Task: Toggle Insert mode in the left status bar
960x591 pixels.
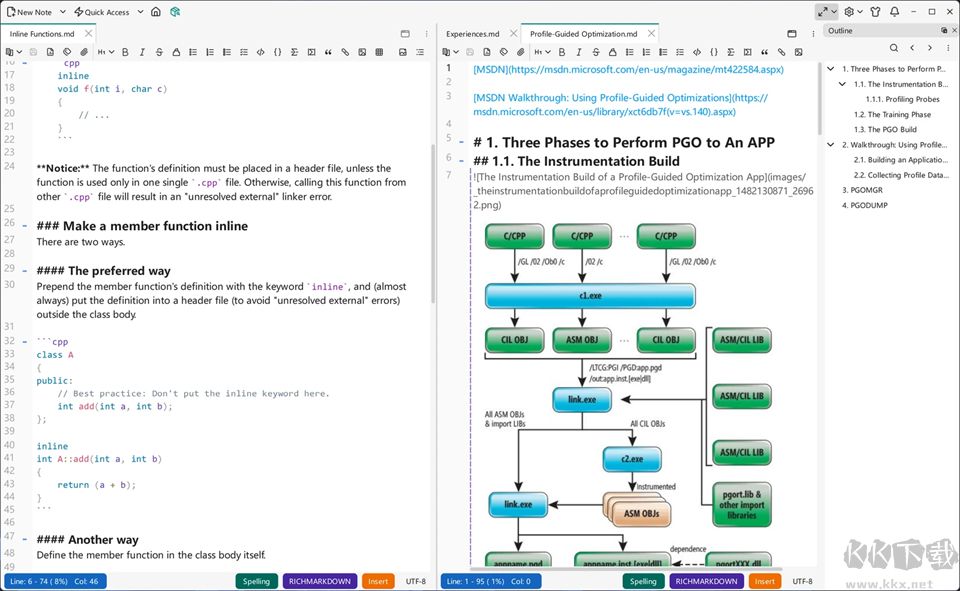Action: point(378,581)
